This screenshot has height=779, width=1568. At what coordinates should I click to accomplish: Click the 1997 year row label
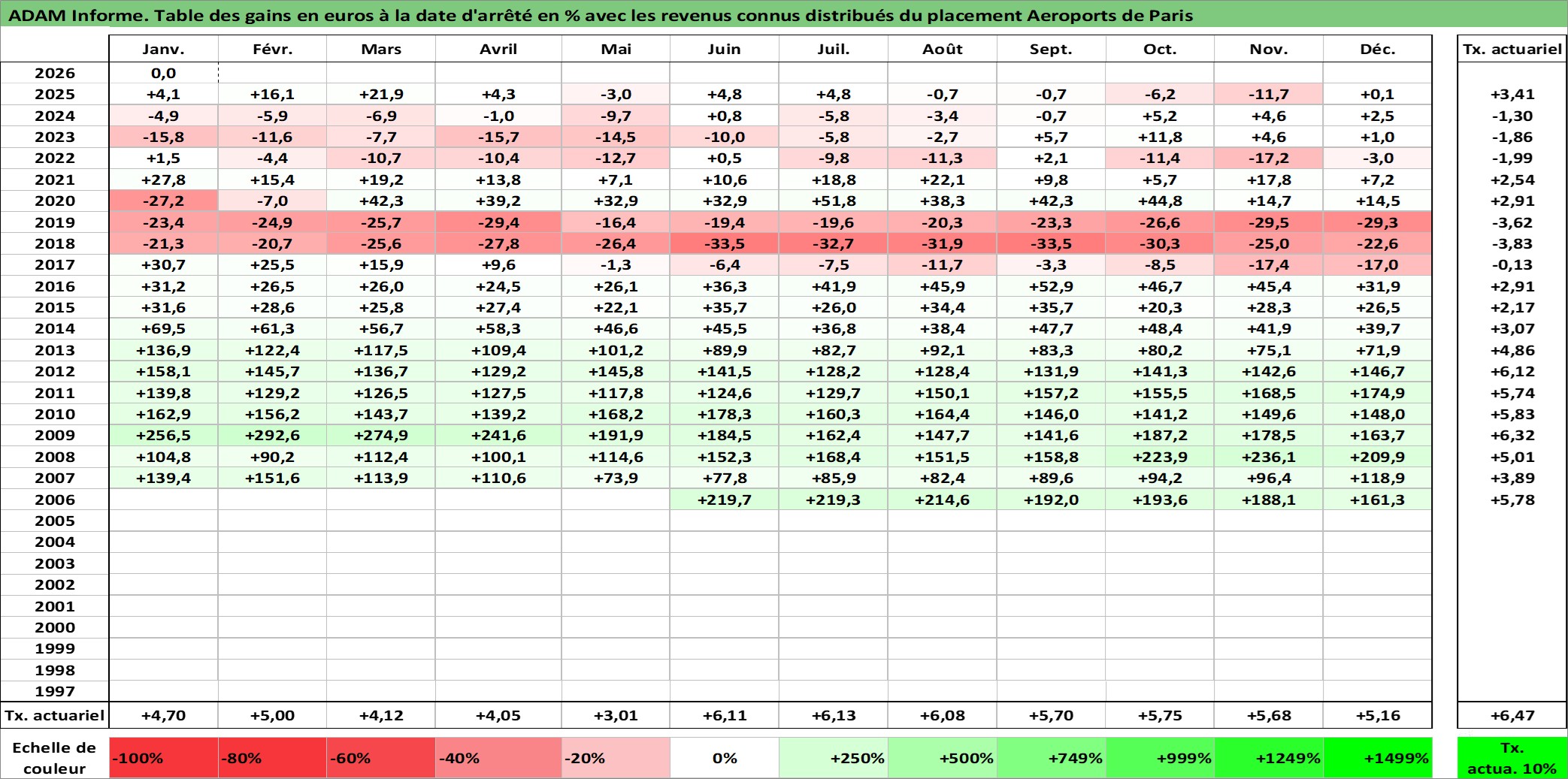tap(55, 691)
